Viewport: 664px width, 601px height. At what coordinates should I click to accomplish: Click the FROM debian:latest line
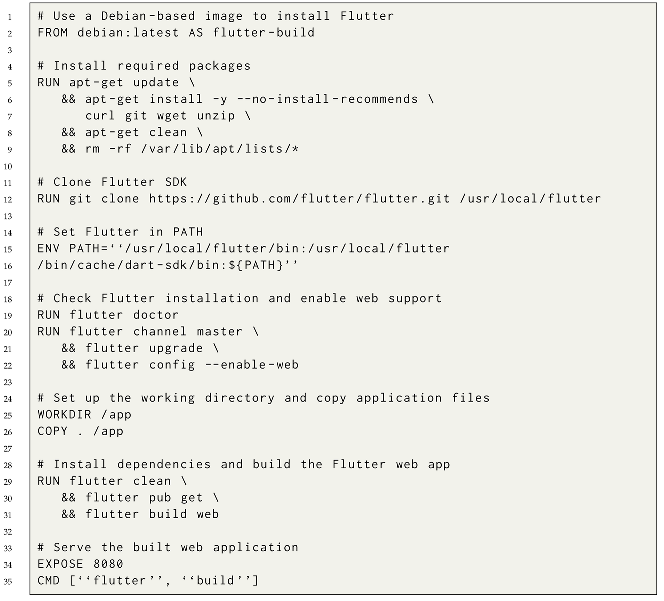(176, 32)
